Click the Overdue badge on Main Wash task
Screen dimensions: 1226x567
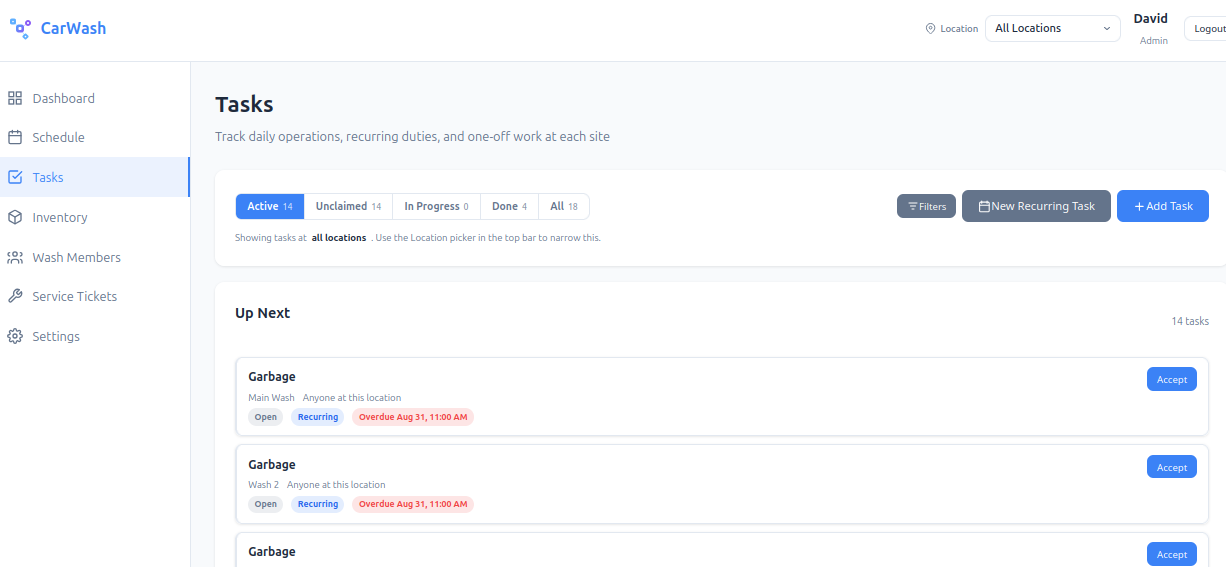point(413,417)
